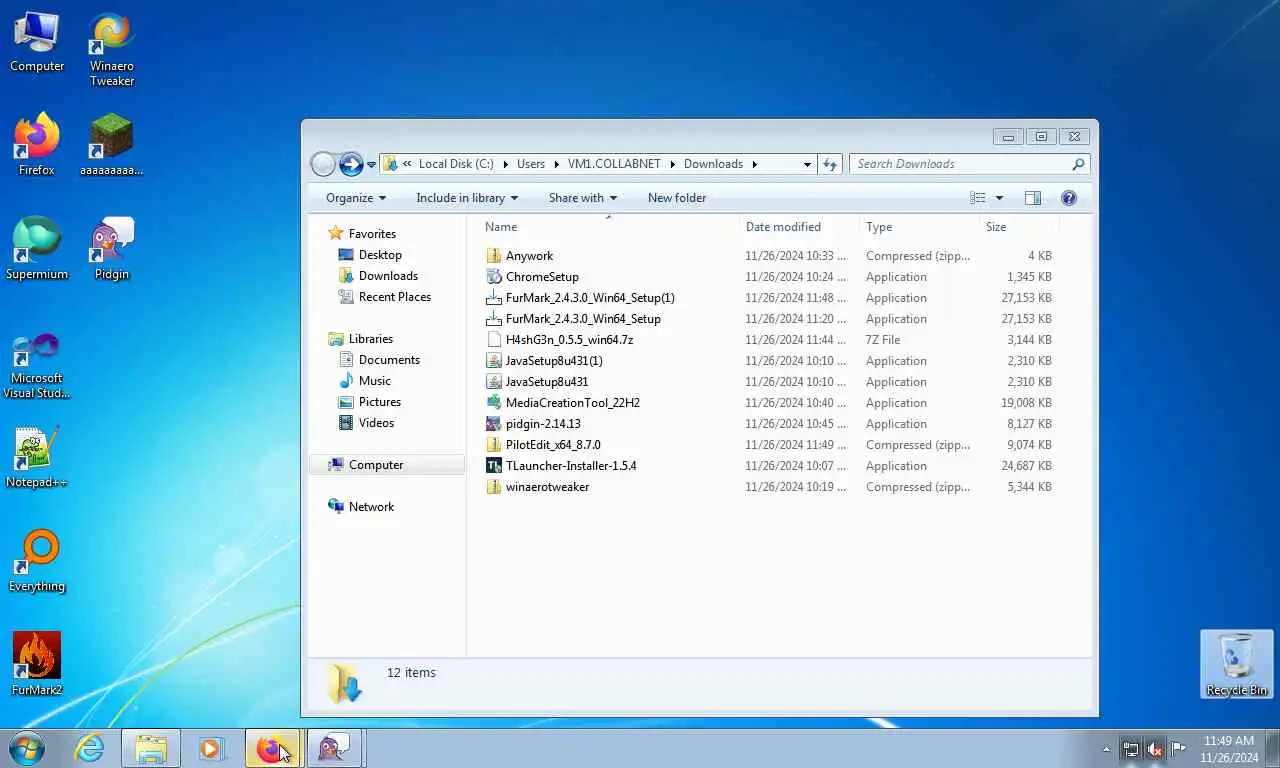The height and width of the screenshot is (768, 1280).
Task: Open the Include in library menu
Action: [x=467, y=198]
